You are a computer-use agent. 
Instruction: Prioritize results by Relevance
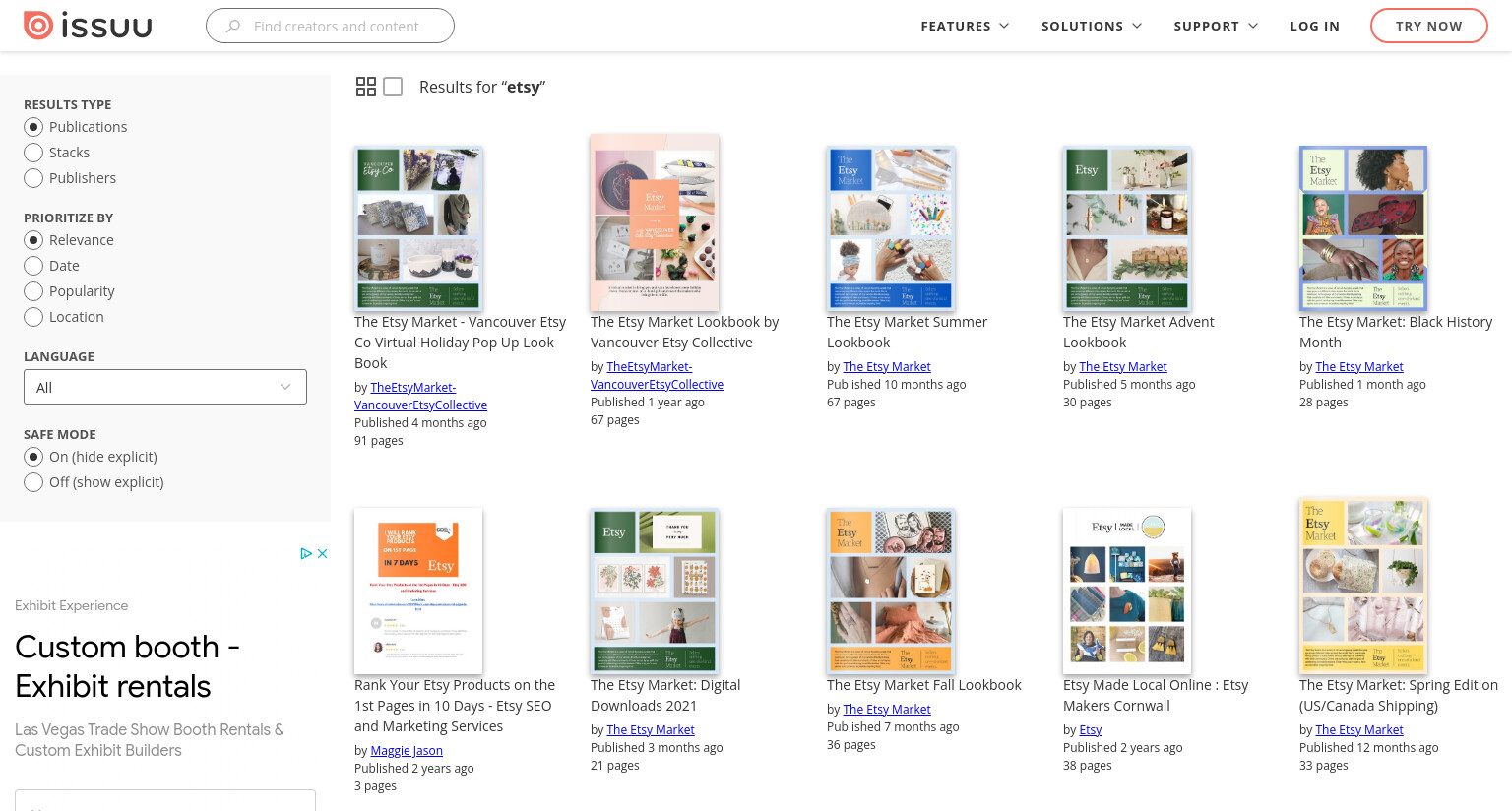click(33, 240)
